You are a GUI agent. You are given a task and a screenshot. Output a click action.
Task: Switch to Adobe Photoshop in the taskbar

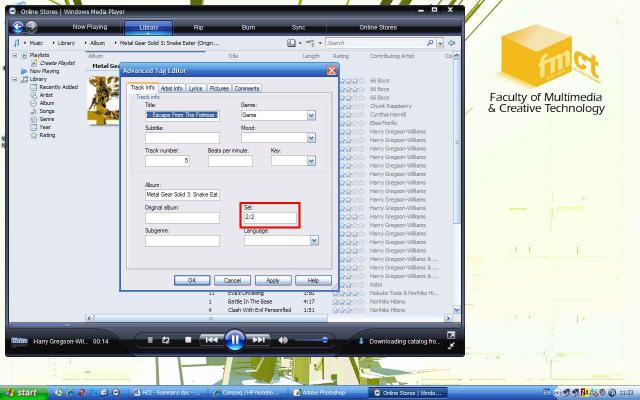[322, 393]
